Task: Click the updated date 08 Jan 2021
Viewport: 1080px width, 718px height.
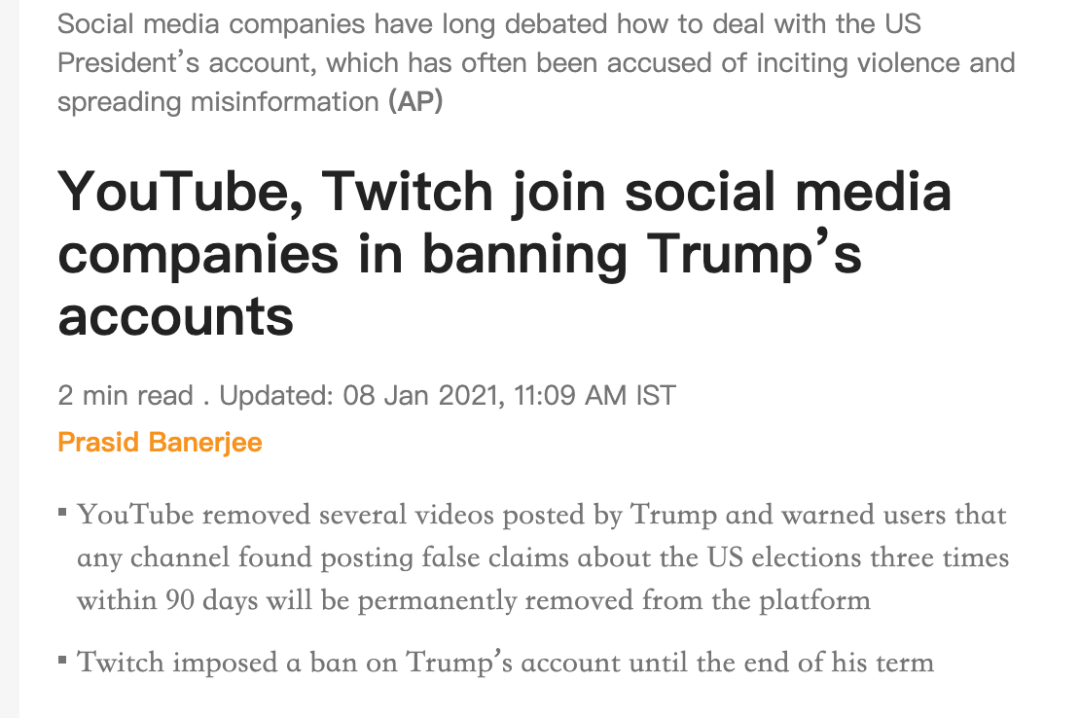Action: (x=420, y=396)
